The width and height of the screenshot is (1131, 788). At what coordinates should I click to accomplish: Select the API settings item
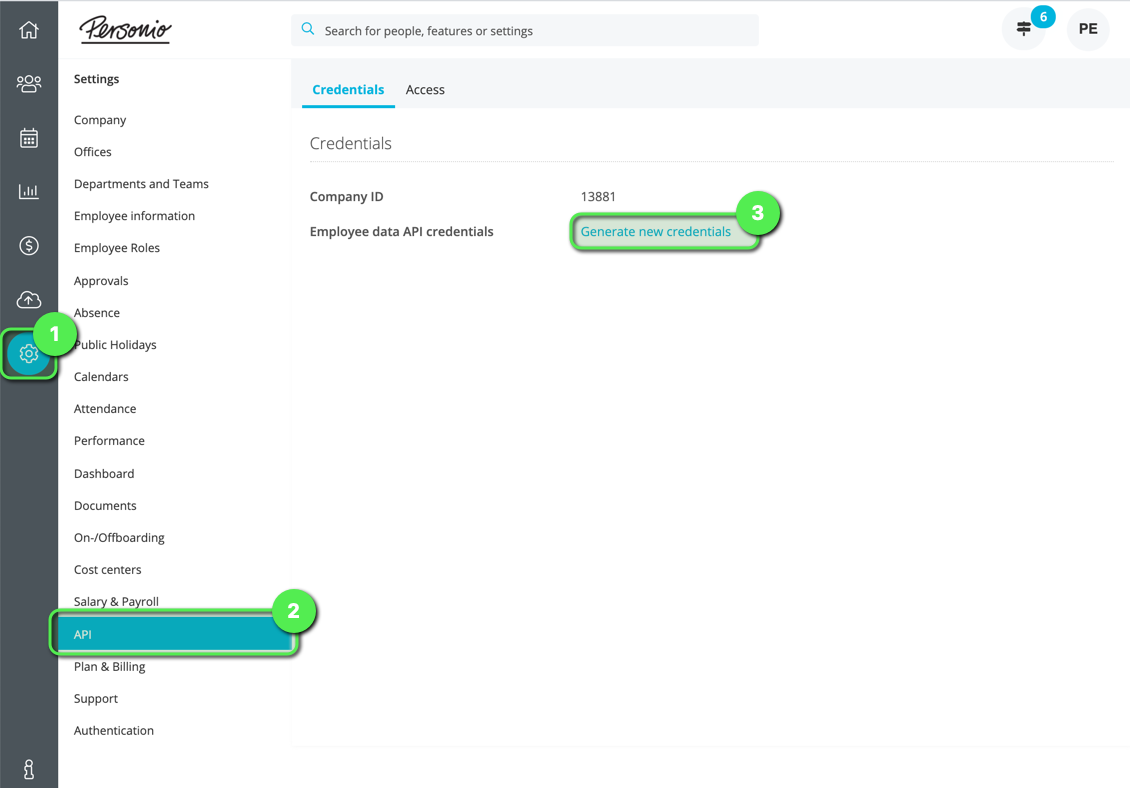point(174,634)
